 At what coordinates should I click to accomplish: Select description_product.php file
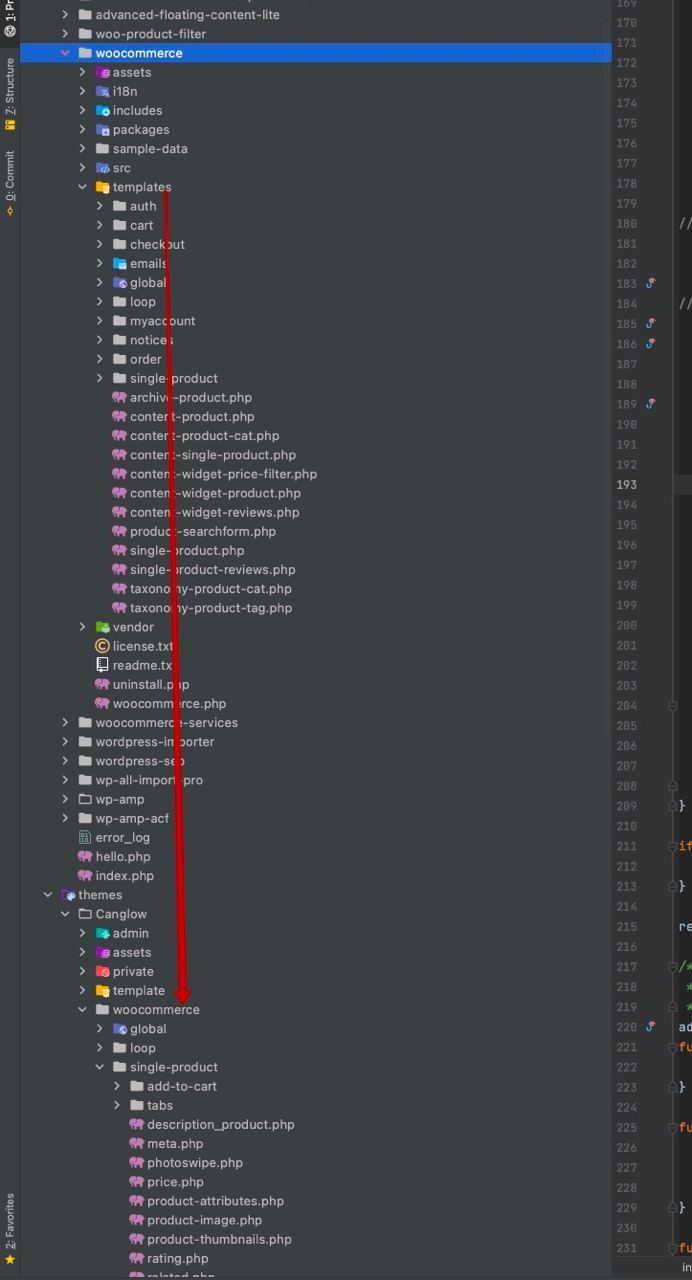coord(221,1124)
